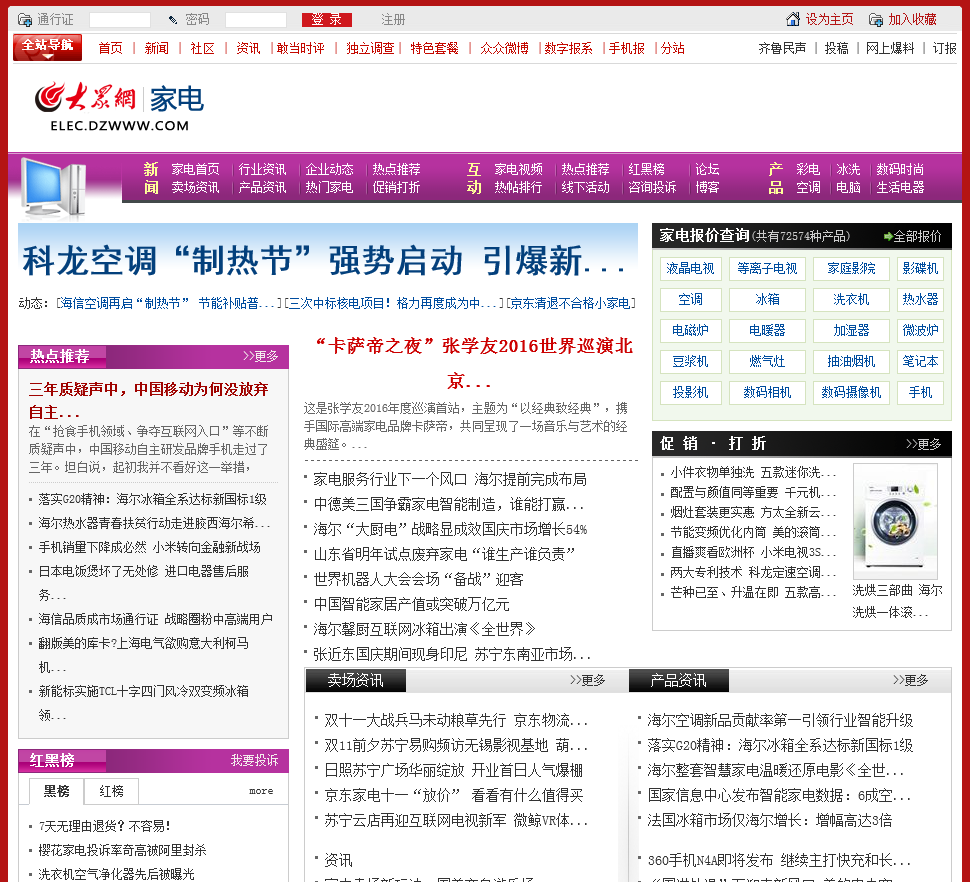The height and width of the screenshot is (882, 970).
Task: Click 微波炉 price category button
Action: 921,330
